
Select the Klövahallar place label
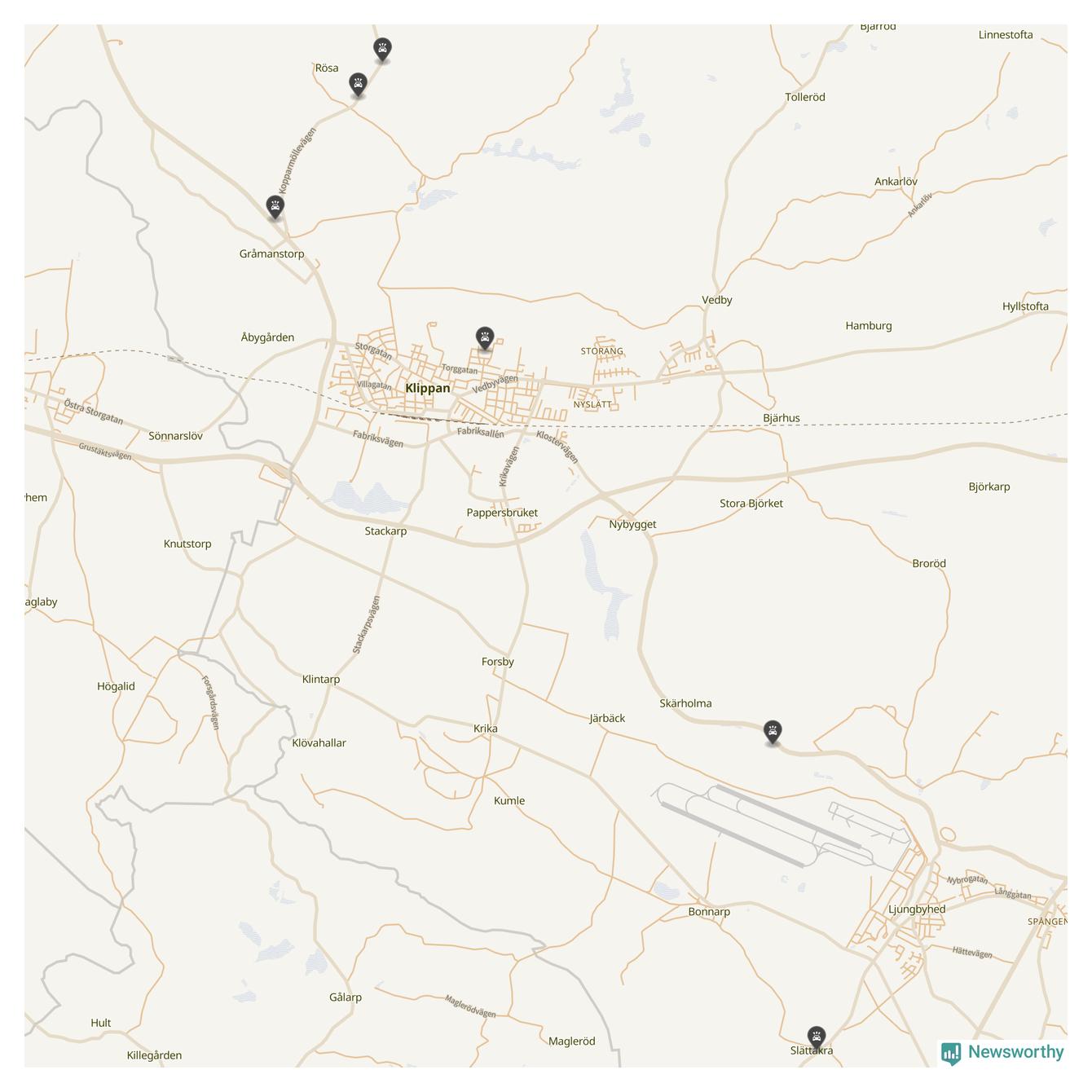click(319, 743)
